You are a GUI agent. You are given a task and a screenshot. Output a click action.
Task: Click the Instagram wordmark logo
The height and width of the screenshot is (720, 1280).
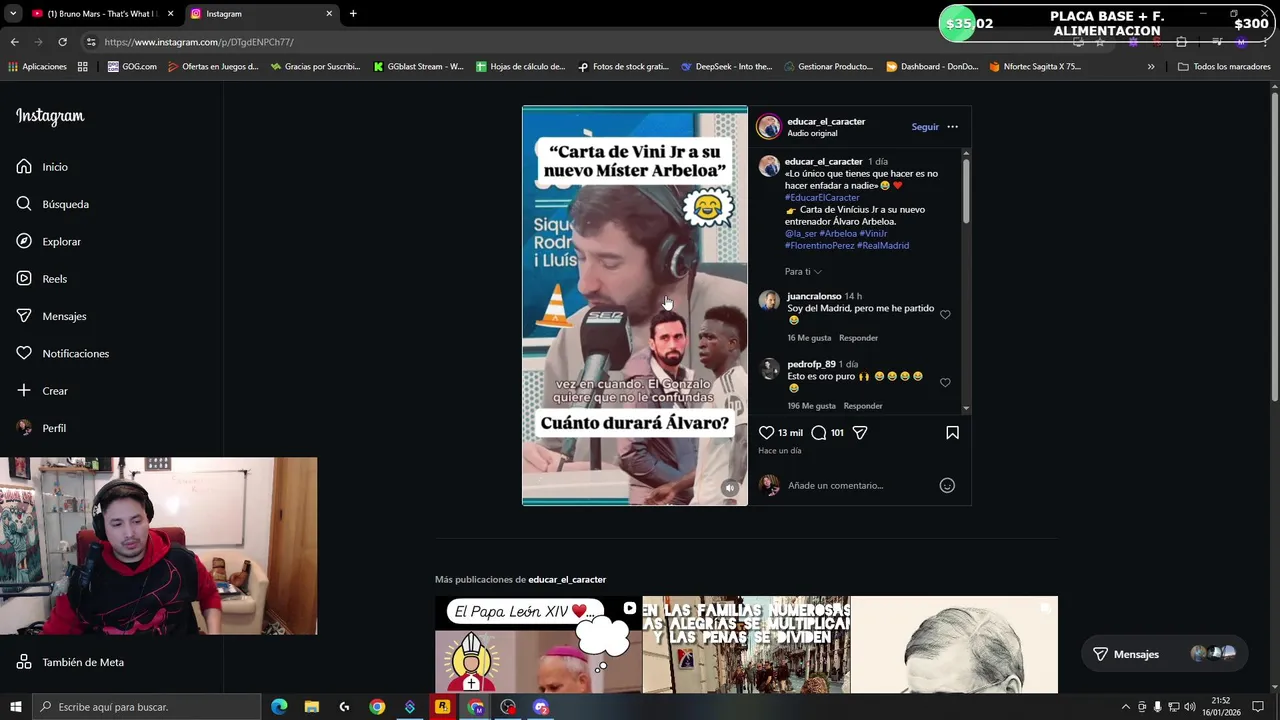coord(50,116)
